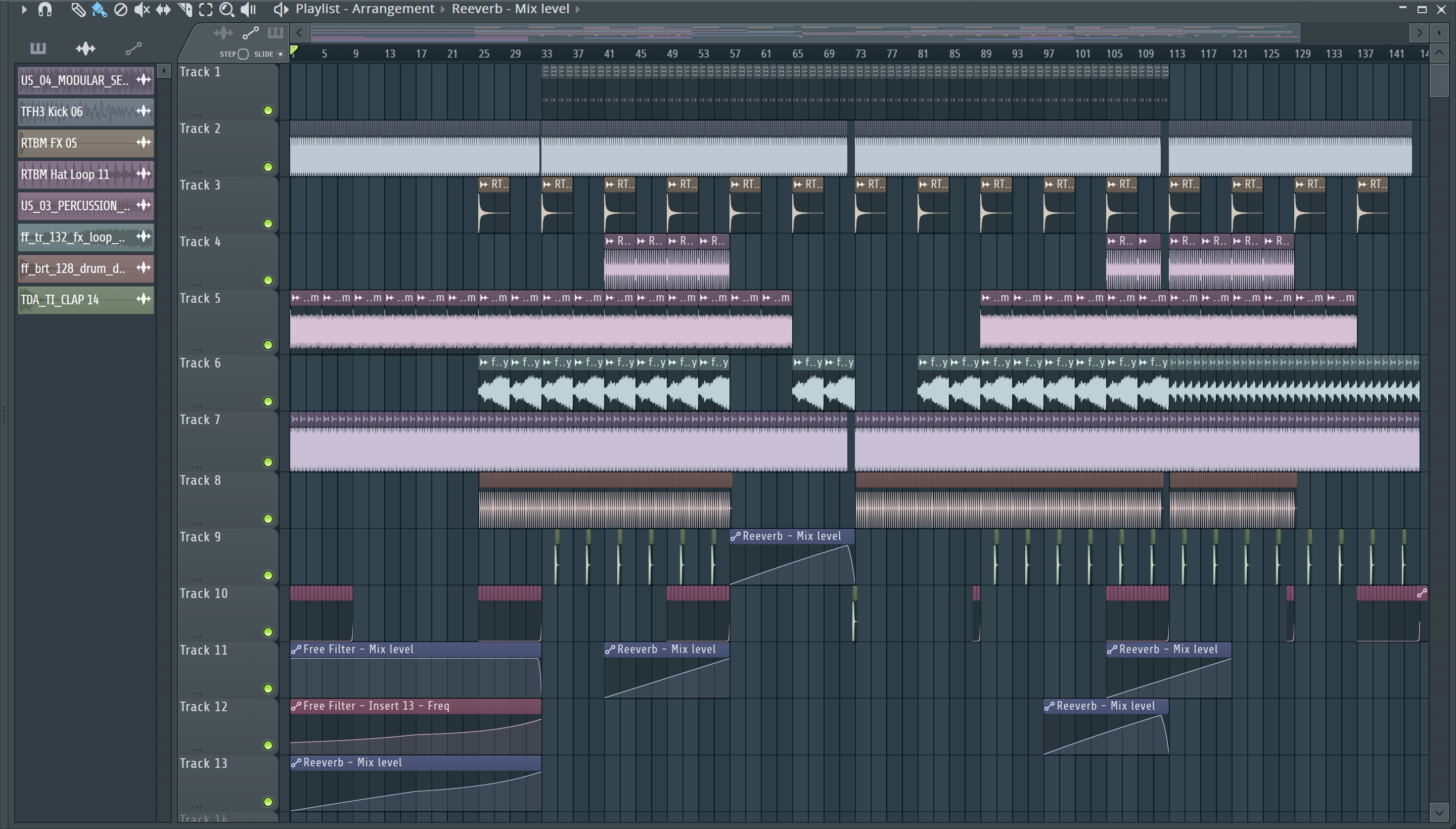Viewport: 1456px width, 829px height.
Task: Select the Zoom magnifier tool
Action: tap(226, 9)
